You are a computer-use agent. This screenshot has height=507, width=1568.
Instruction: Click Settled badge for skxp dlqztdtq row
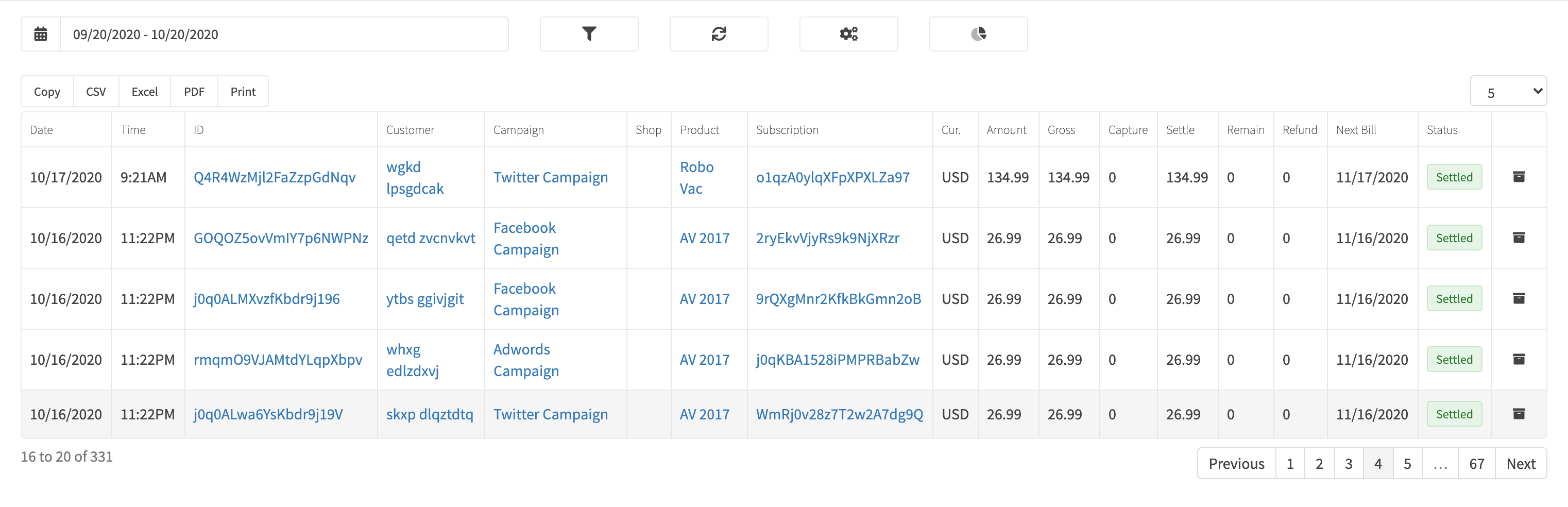click(x=1454, y=414)
